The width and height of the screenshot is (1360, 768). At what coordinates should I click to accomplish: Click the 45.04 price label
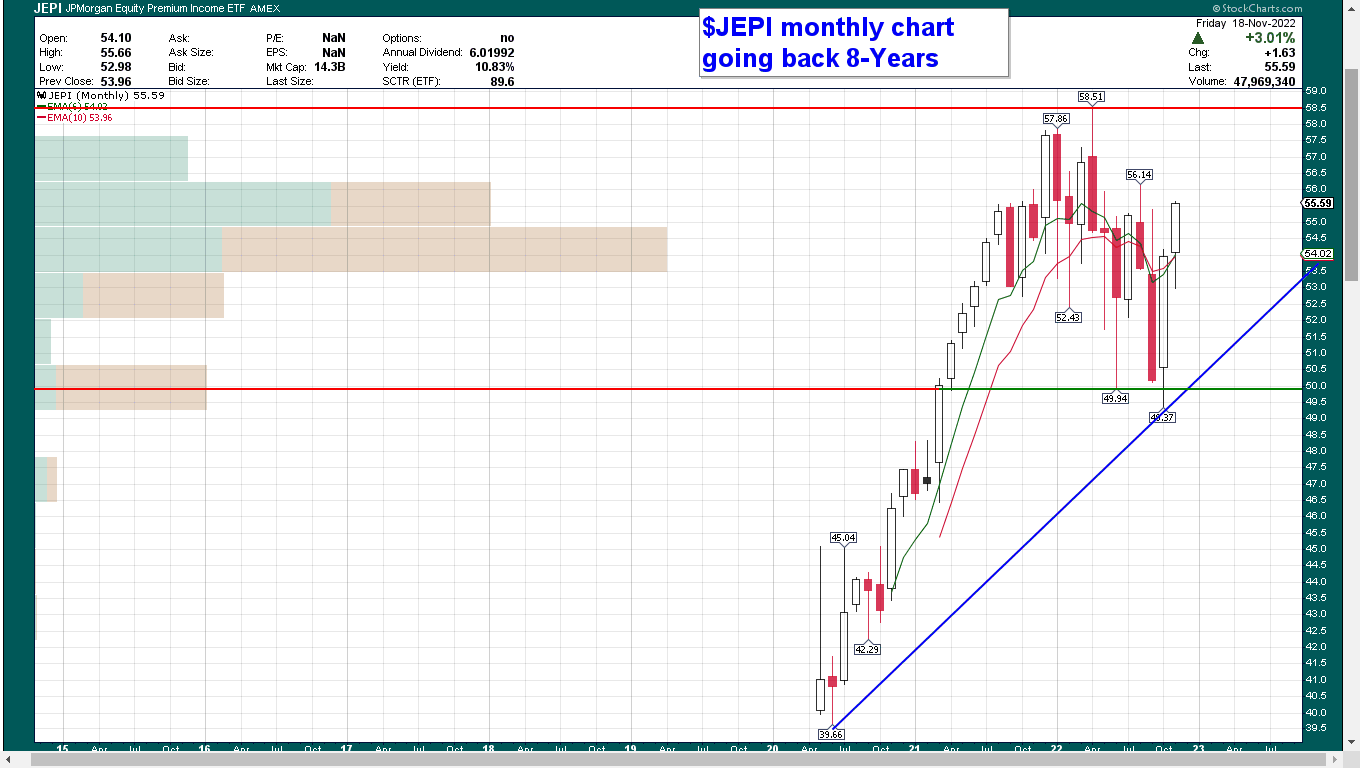[x=844, y=538]
